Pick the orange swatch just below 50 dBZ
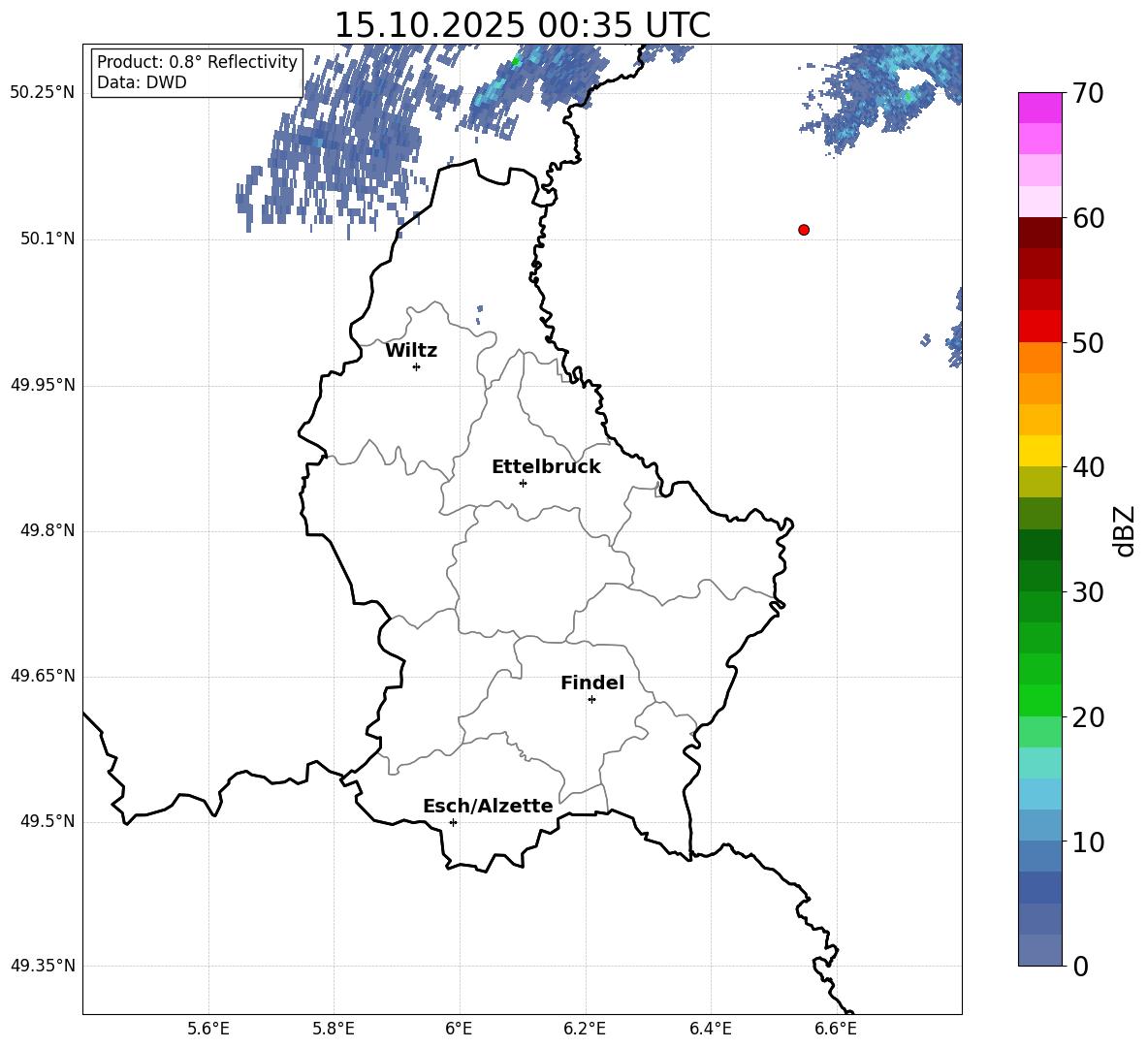 pyautogui.click(x=1040, y=358)
